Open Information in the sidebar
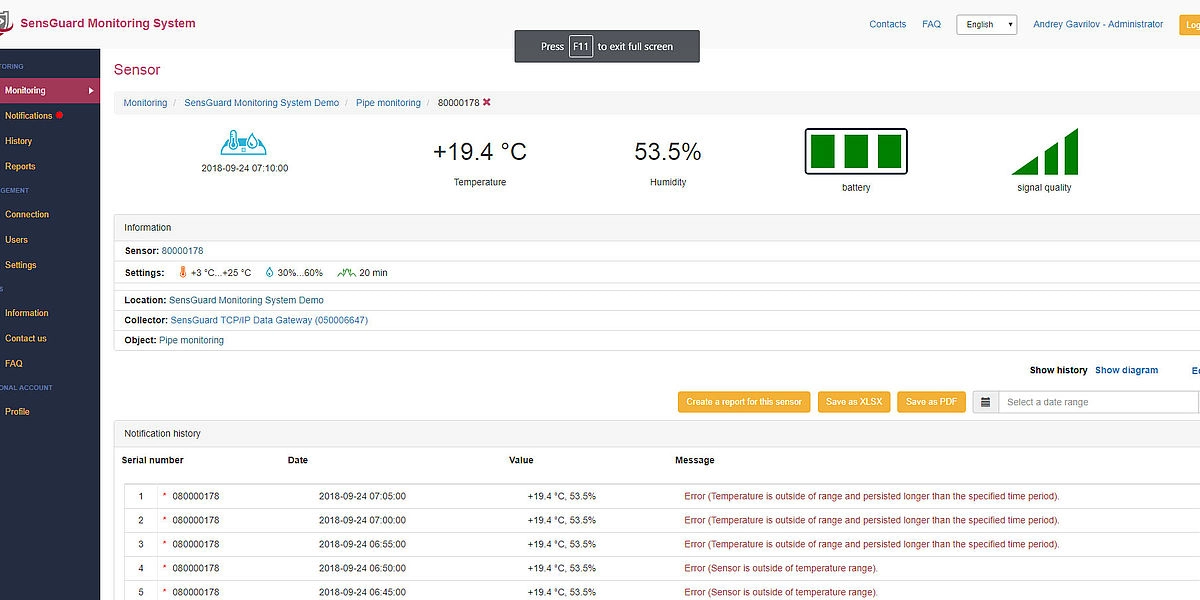Screen dimensions: 1200x600 click(26, 313)
